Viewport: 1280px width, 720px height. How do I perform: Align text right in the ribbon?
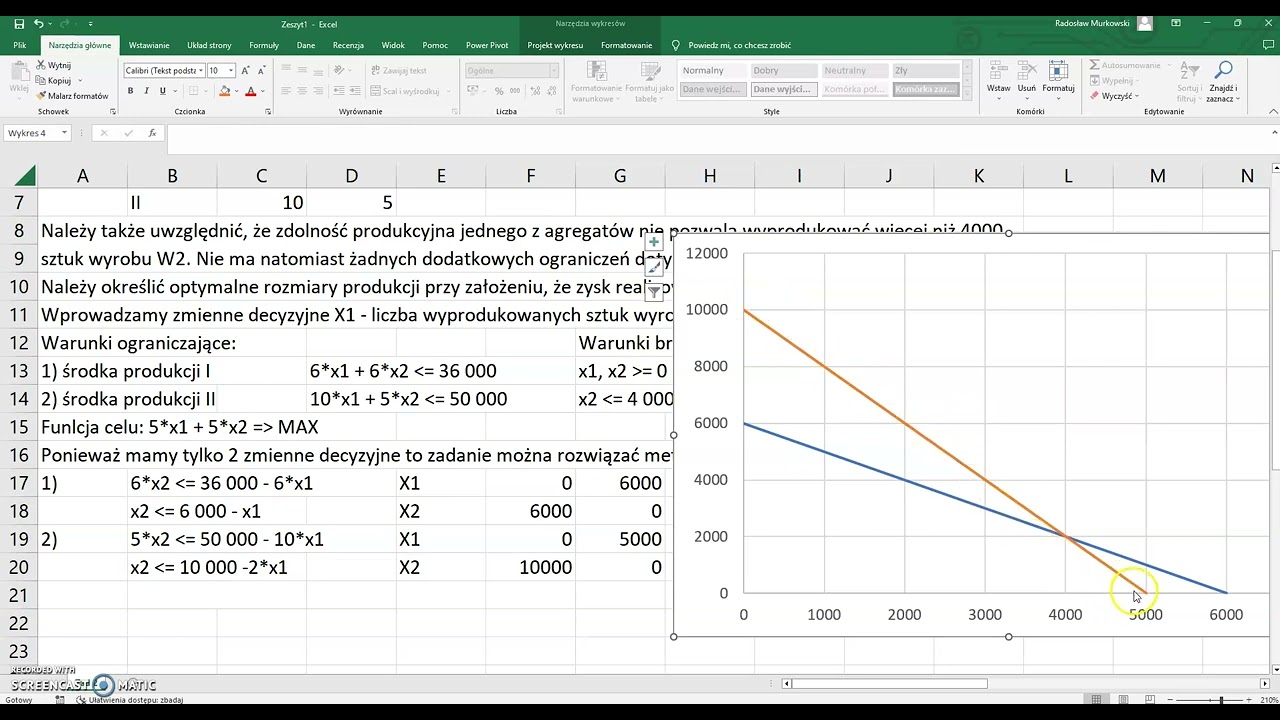click(x=320, y=91)
